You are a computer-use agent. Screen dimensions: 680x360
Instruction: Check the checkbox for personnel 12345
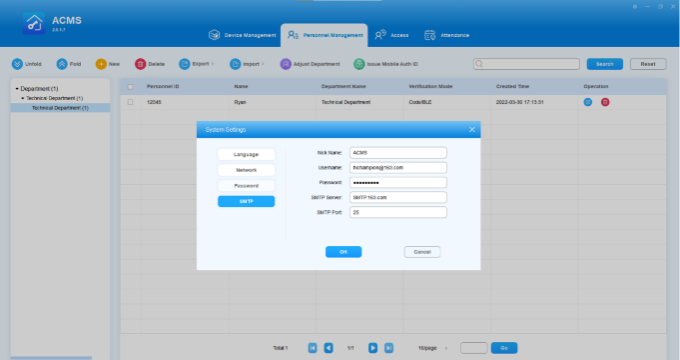130,102
